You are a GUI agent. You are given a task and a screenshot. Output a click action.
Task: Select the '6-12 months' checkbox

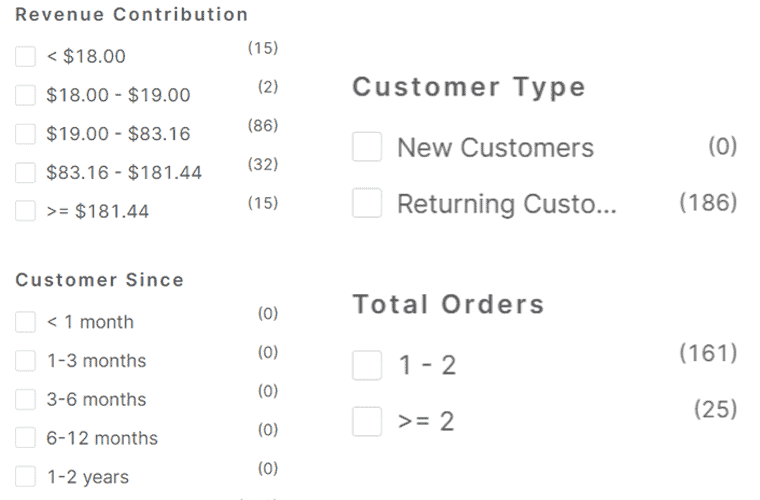pos(26,438)
